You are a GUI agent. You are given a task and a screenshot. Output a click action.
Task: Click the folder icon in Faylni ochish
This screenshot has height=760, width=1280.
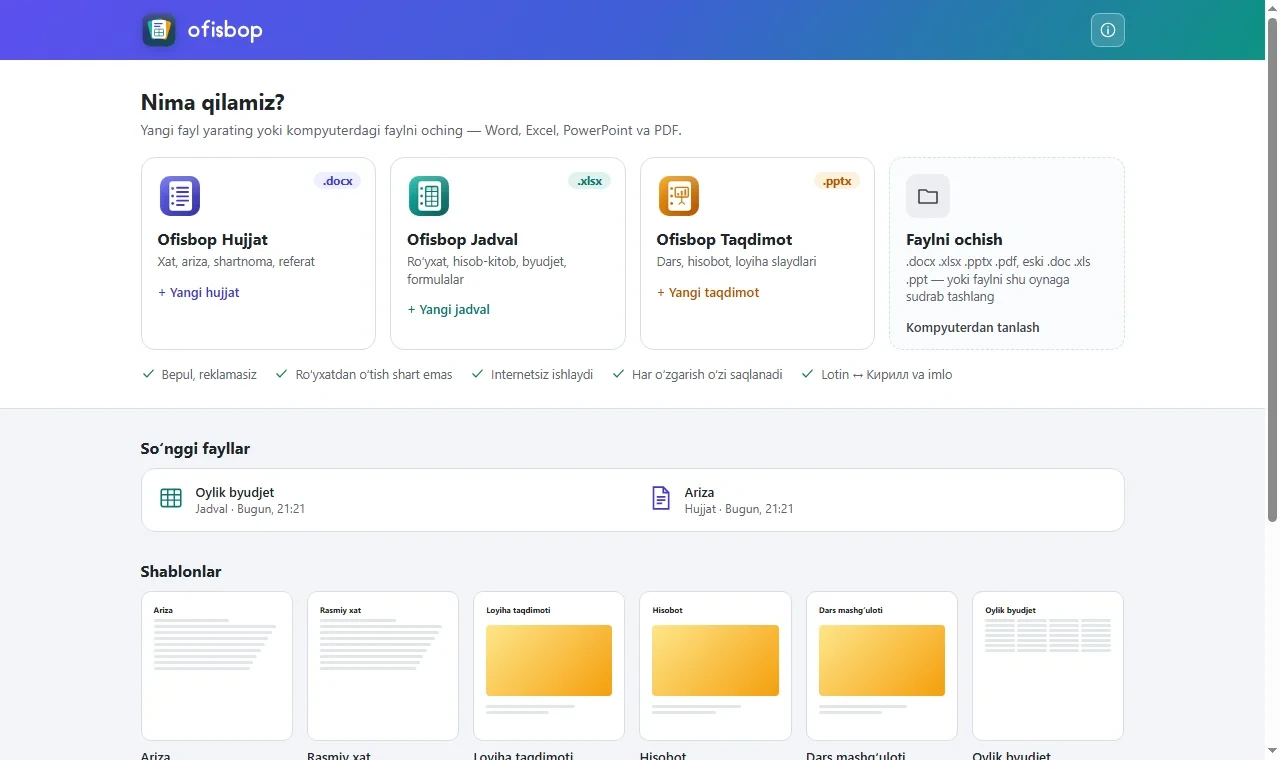tap(928, 196)
